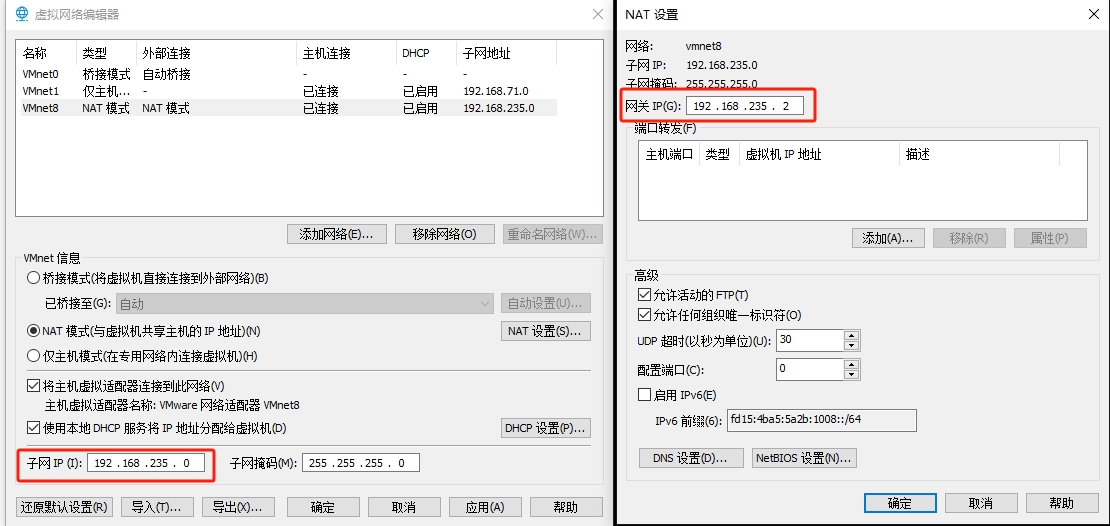Choose the 仅主机模式 radio option

point(34,356)
